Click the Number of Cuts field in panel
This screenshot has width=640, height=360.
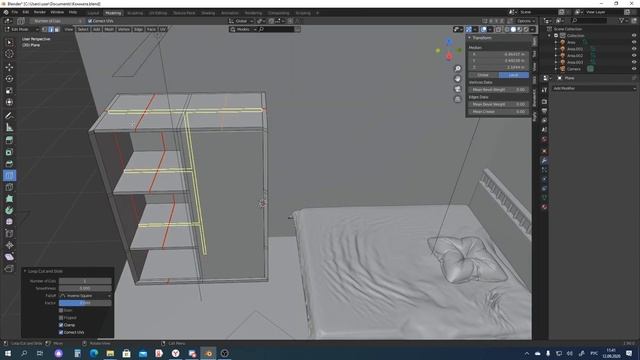click(85, 281)
